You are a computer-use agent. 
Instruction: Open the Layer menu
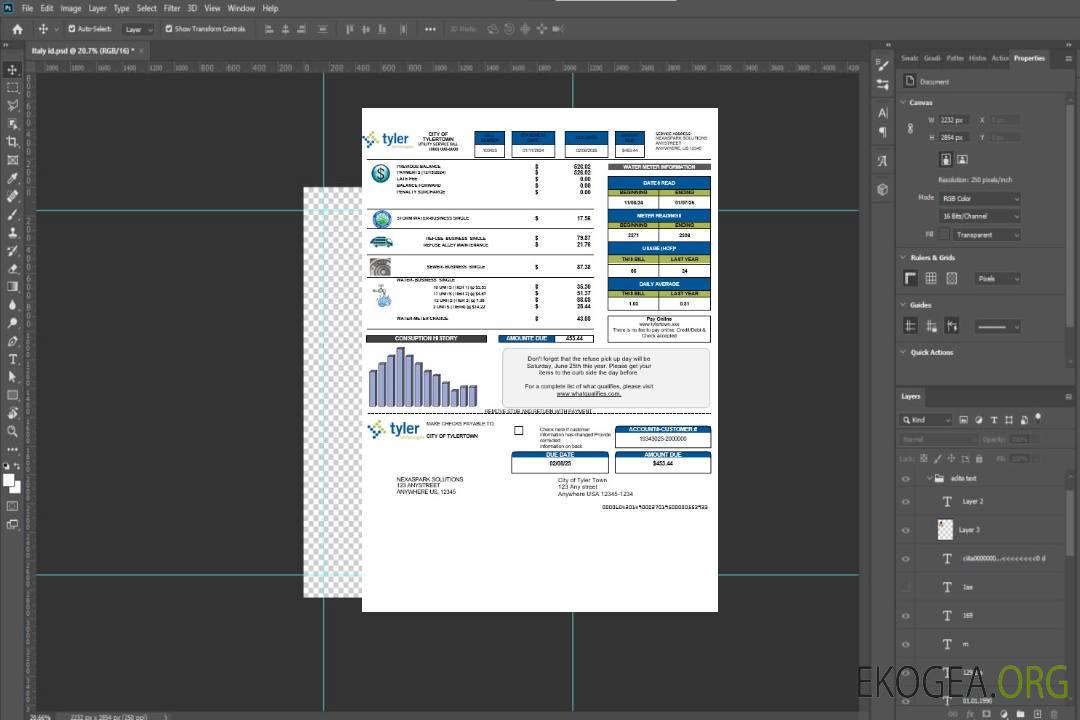pos(97,8)
